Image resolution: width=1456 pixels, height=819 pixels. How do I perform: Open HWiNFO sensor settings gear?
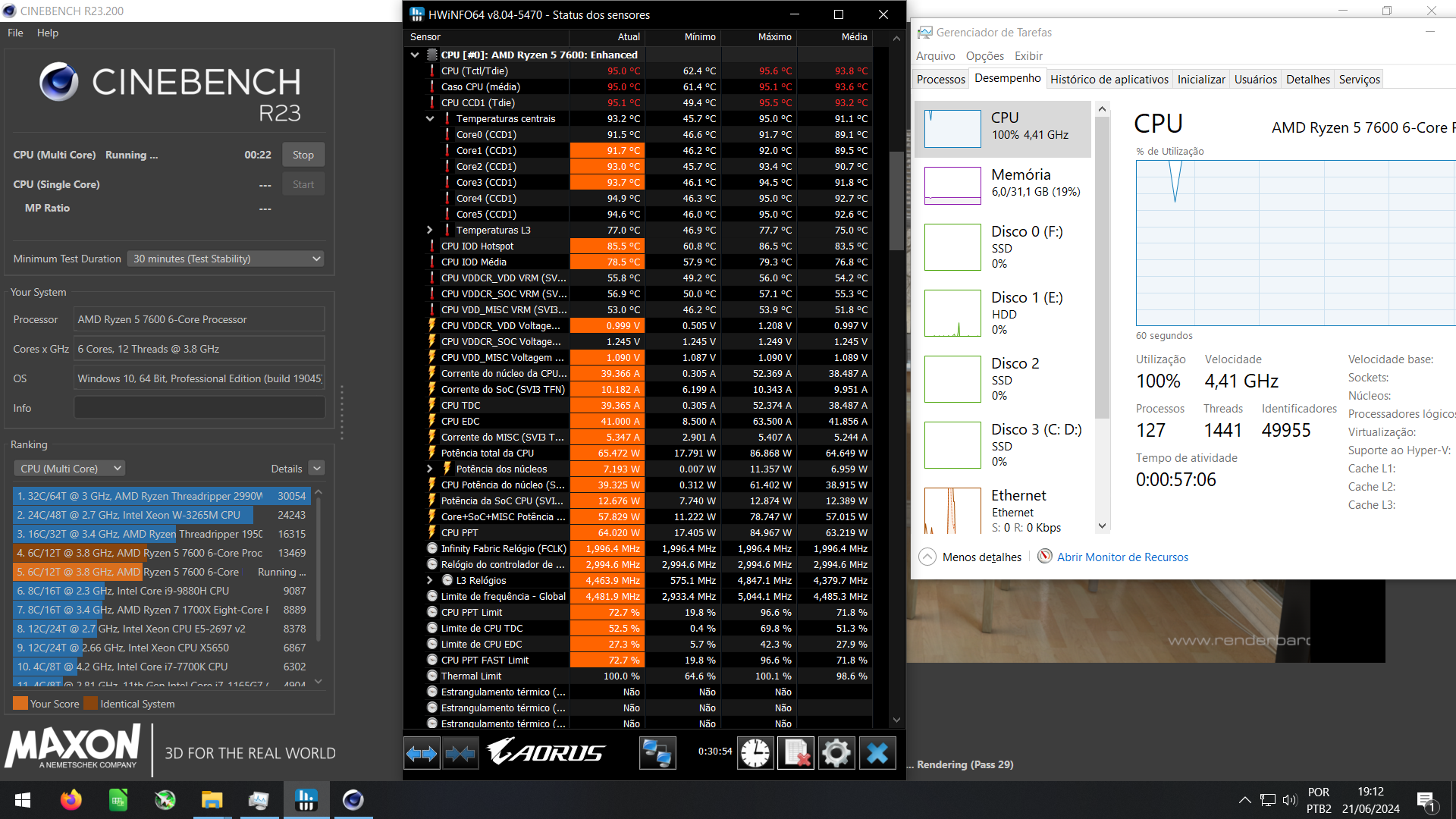coord(836,753)
